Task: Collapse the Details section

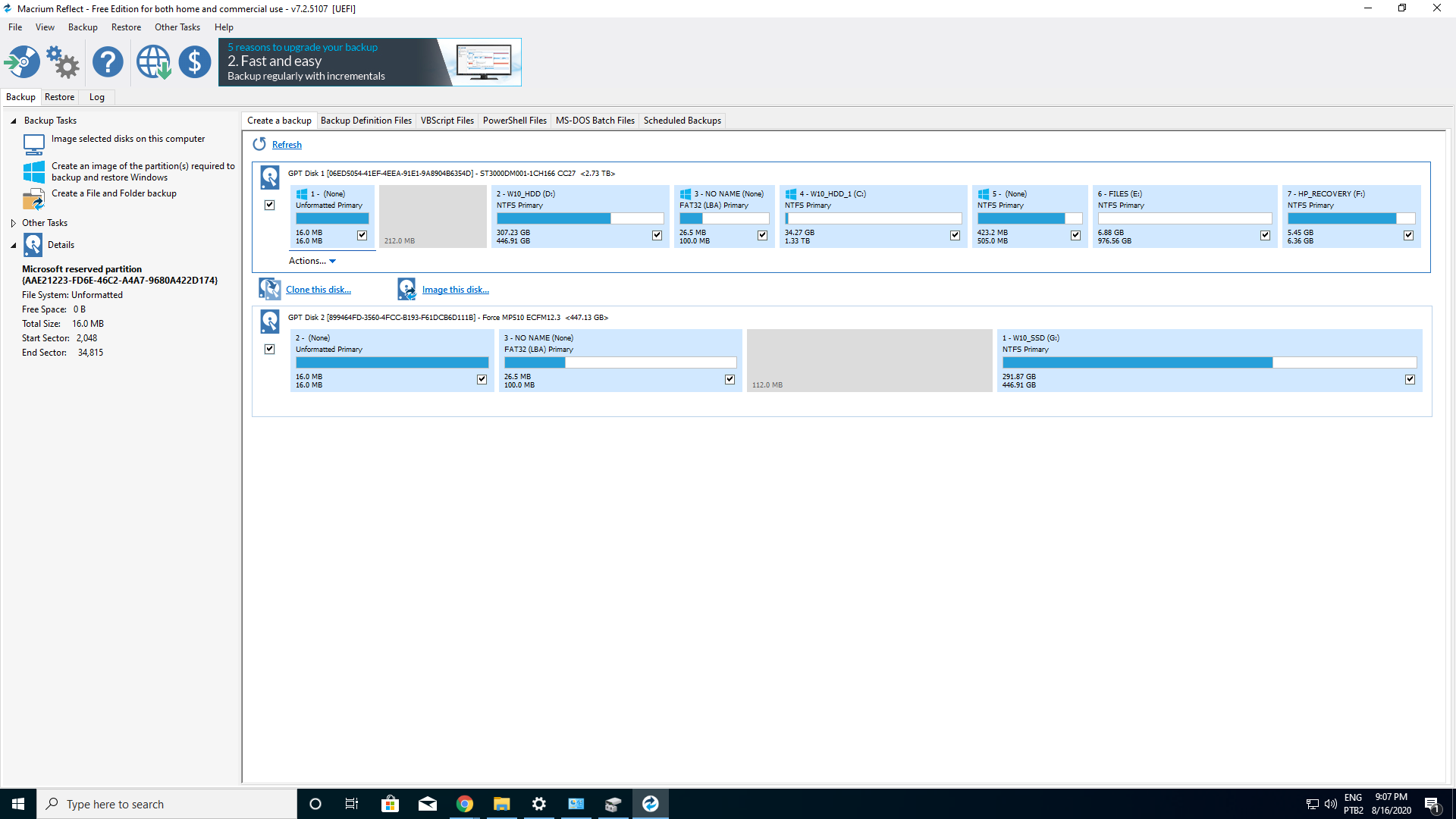Action: [13, 245]
